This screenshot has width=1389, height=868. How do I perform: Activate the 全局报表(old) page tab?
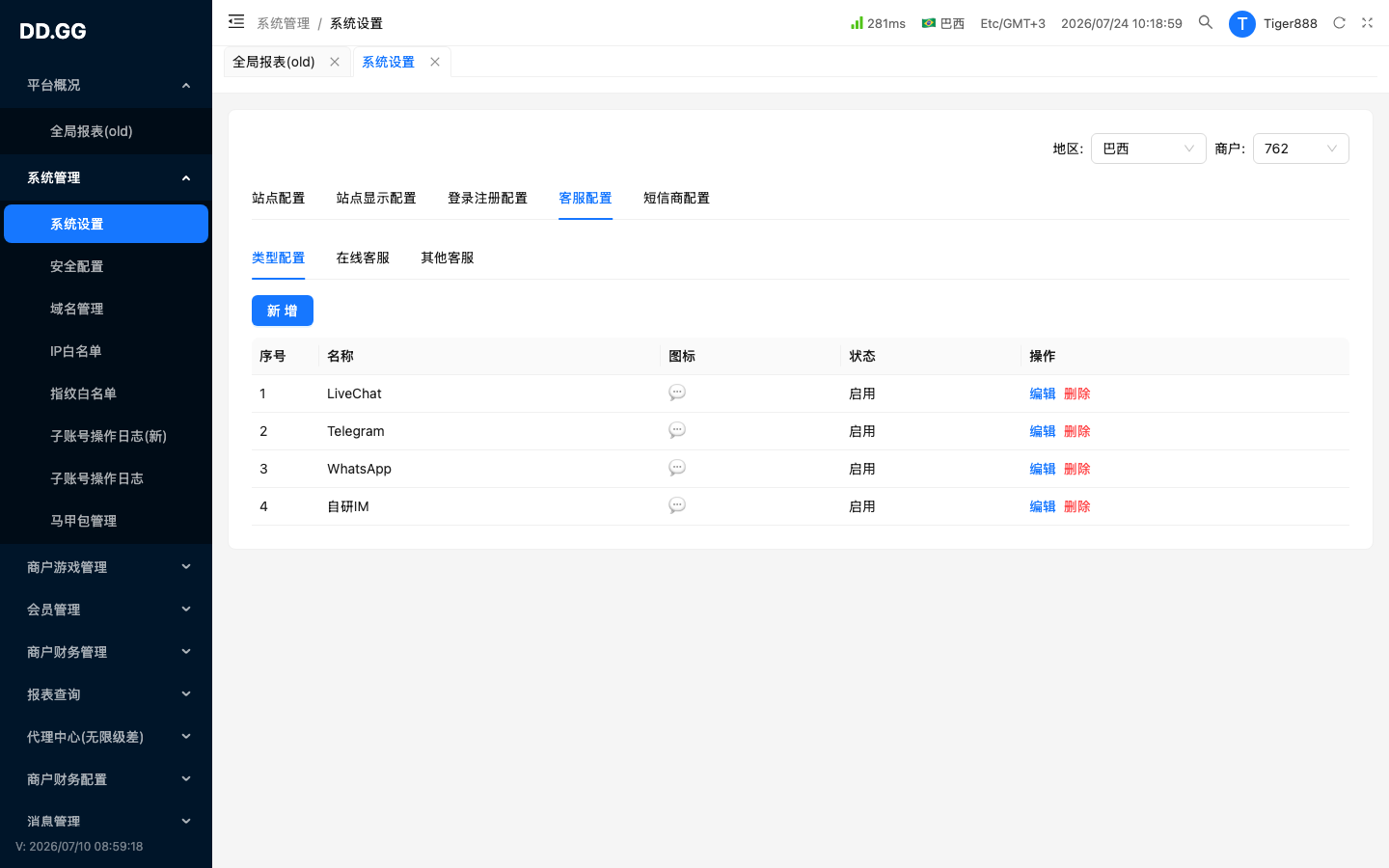274,62
